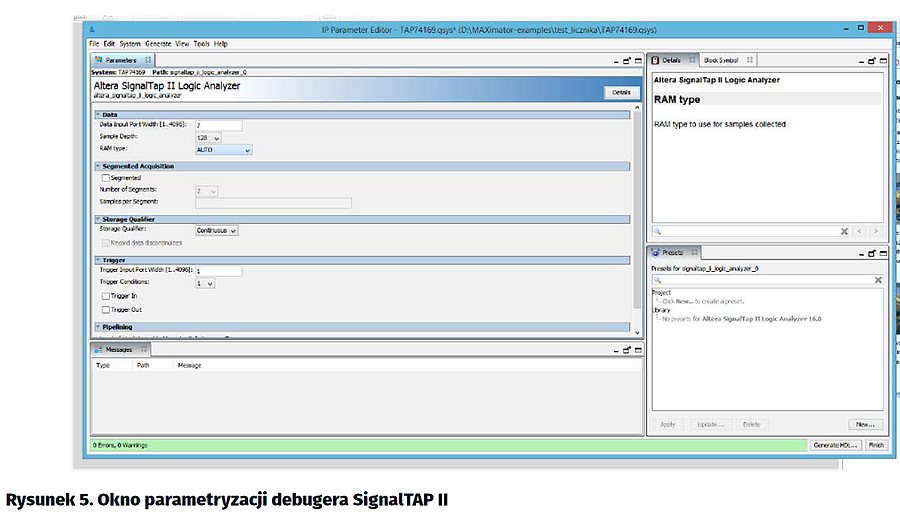
Task: Detach the Messages panel using its pop-out icon
Action: point(626,349)
